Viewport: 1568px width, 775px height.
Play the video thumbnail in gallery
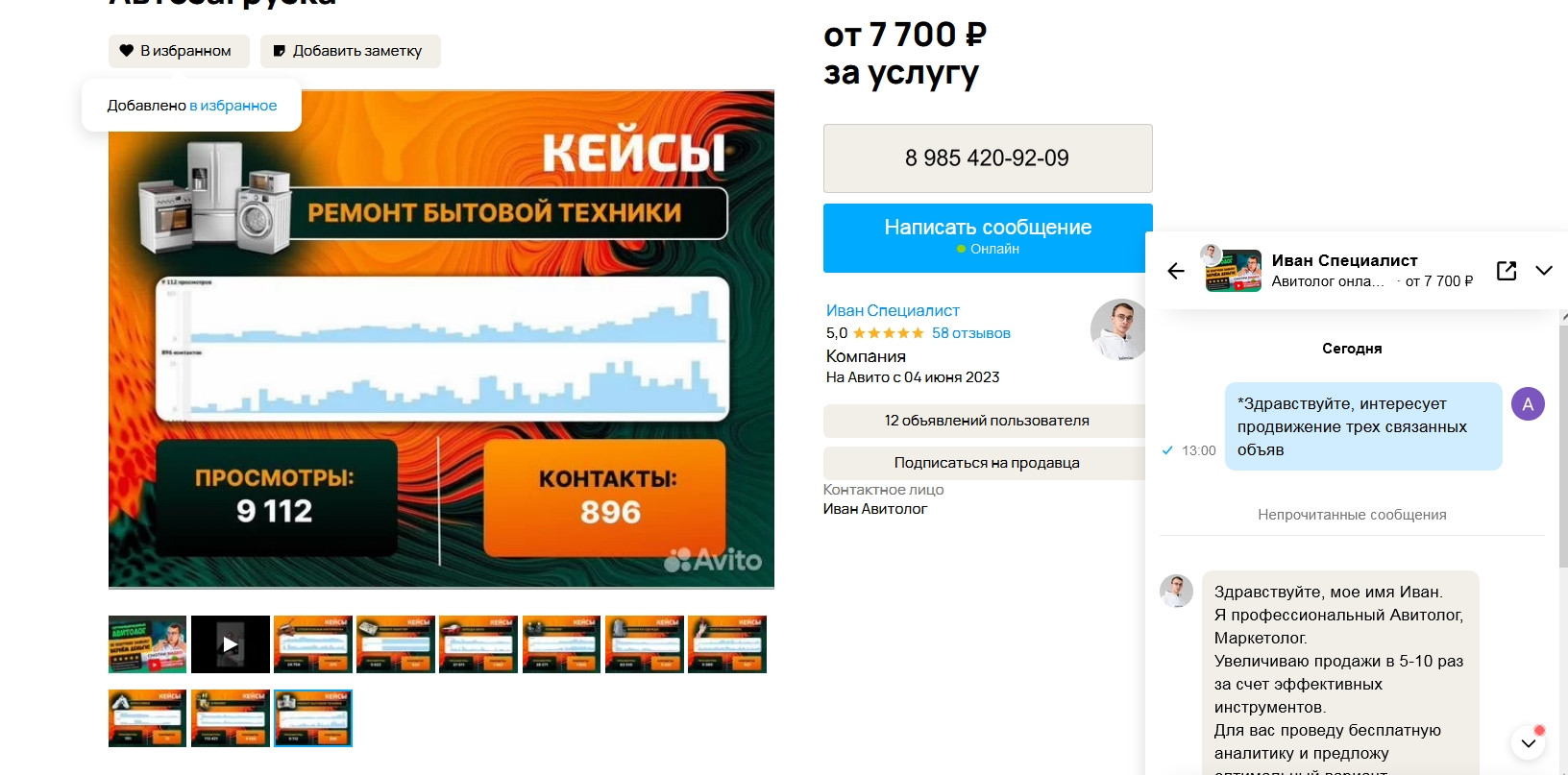(x=231, y=644)
